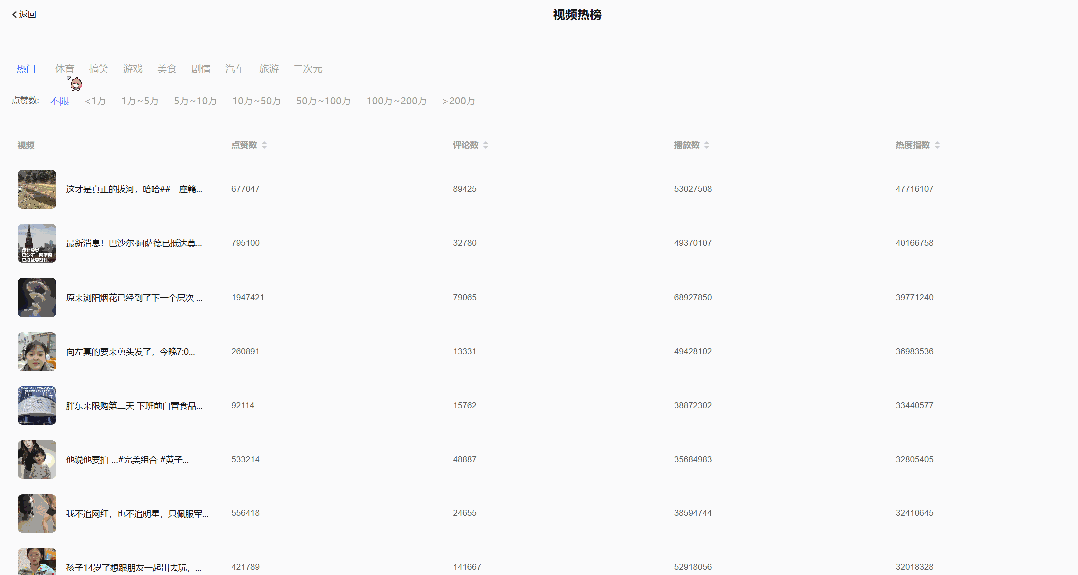Choose the 100万~200万 likes filter
The width and height of the screenshot is (1078, 575).
click(396, 101)
